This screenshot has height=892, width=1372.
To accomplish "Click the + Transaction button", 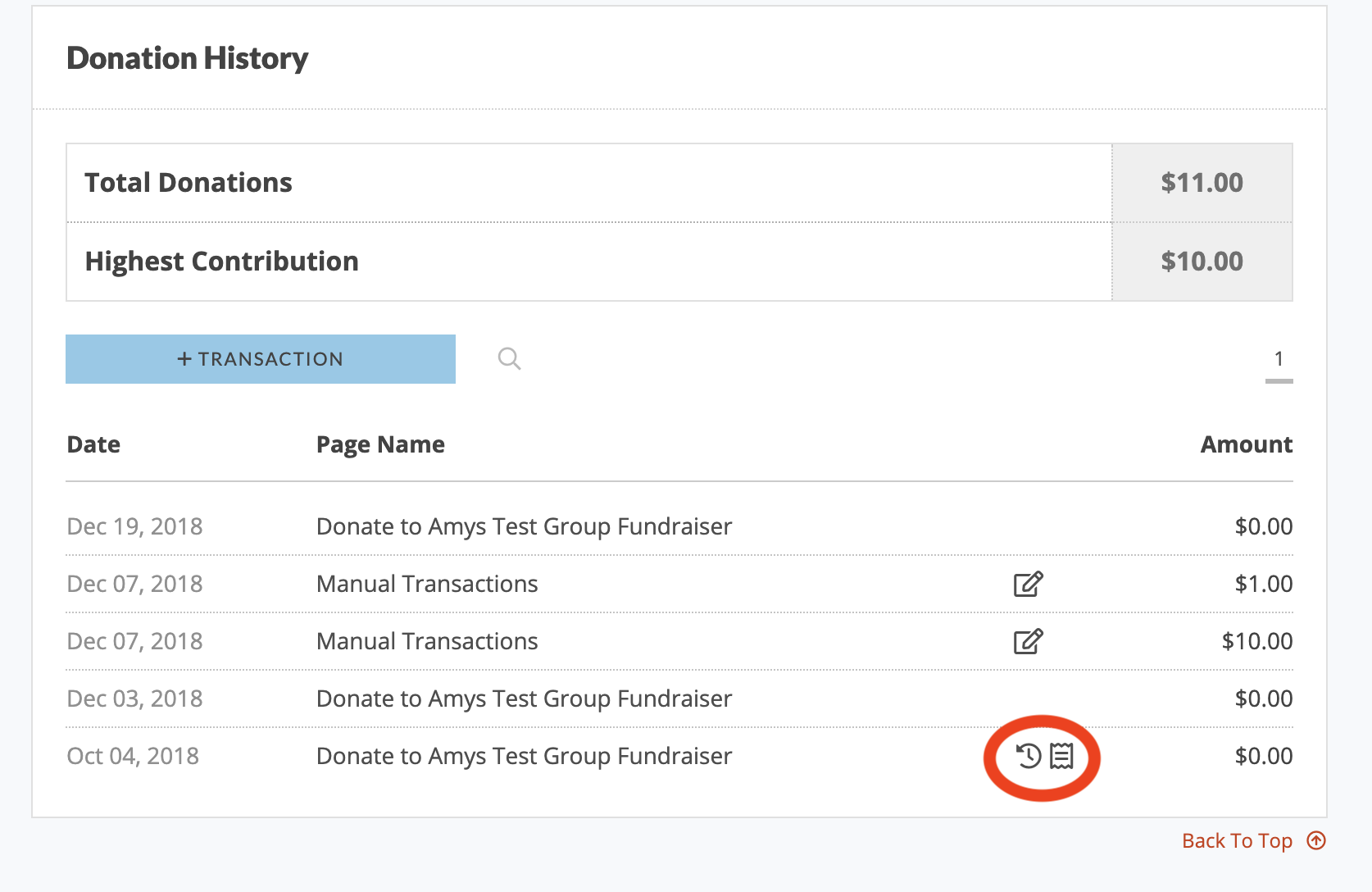I will (x=261, y=359).
